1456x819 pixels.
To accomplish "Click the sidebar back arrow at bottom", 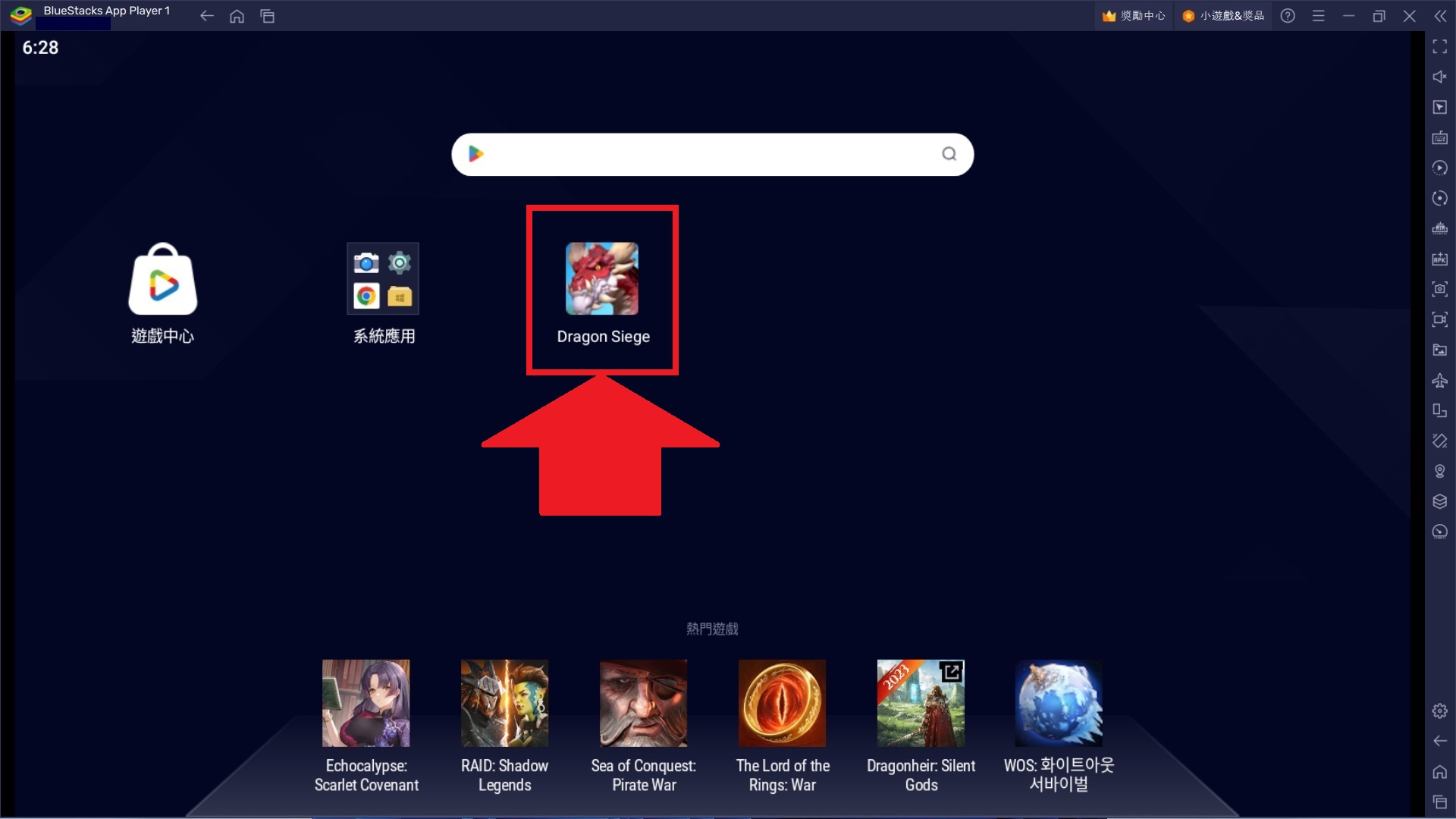I will coord(1439,741).
